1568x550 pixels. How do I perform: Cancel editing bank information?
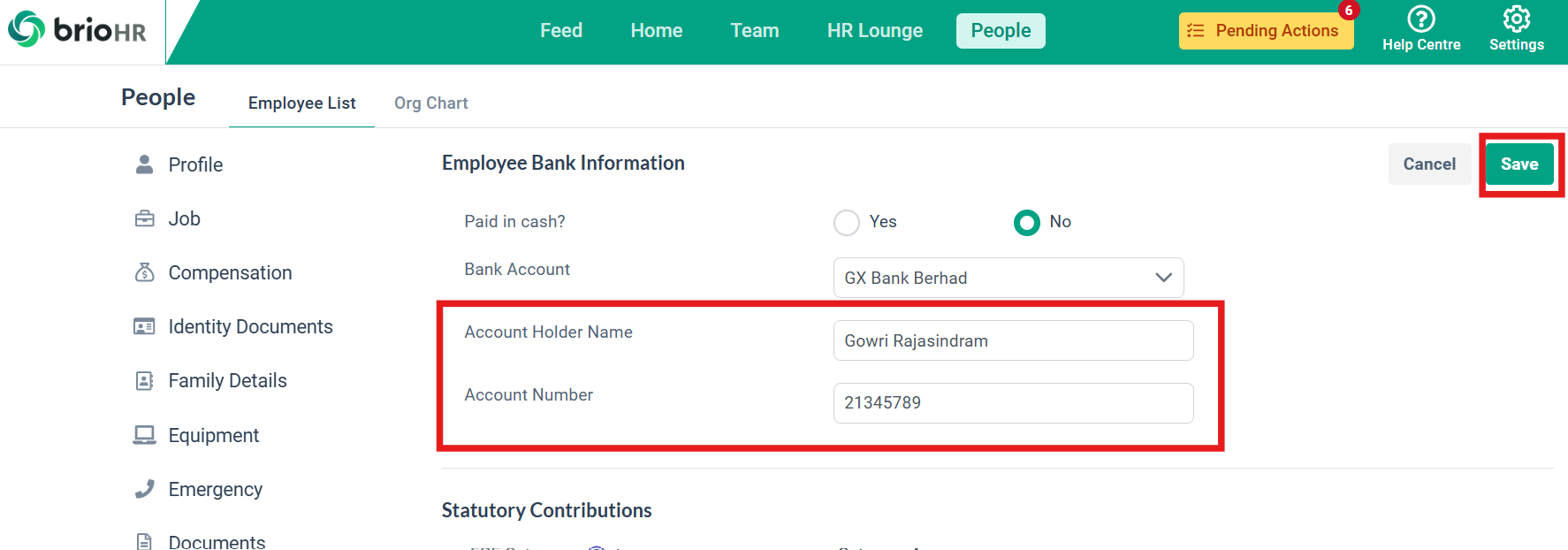pos(1429,164)
